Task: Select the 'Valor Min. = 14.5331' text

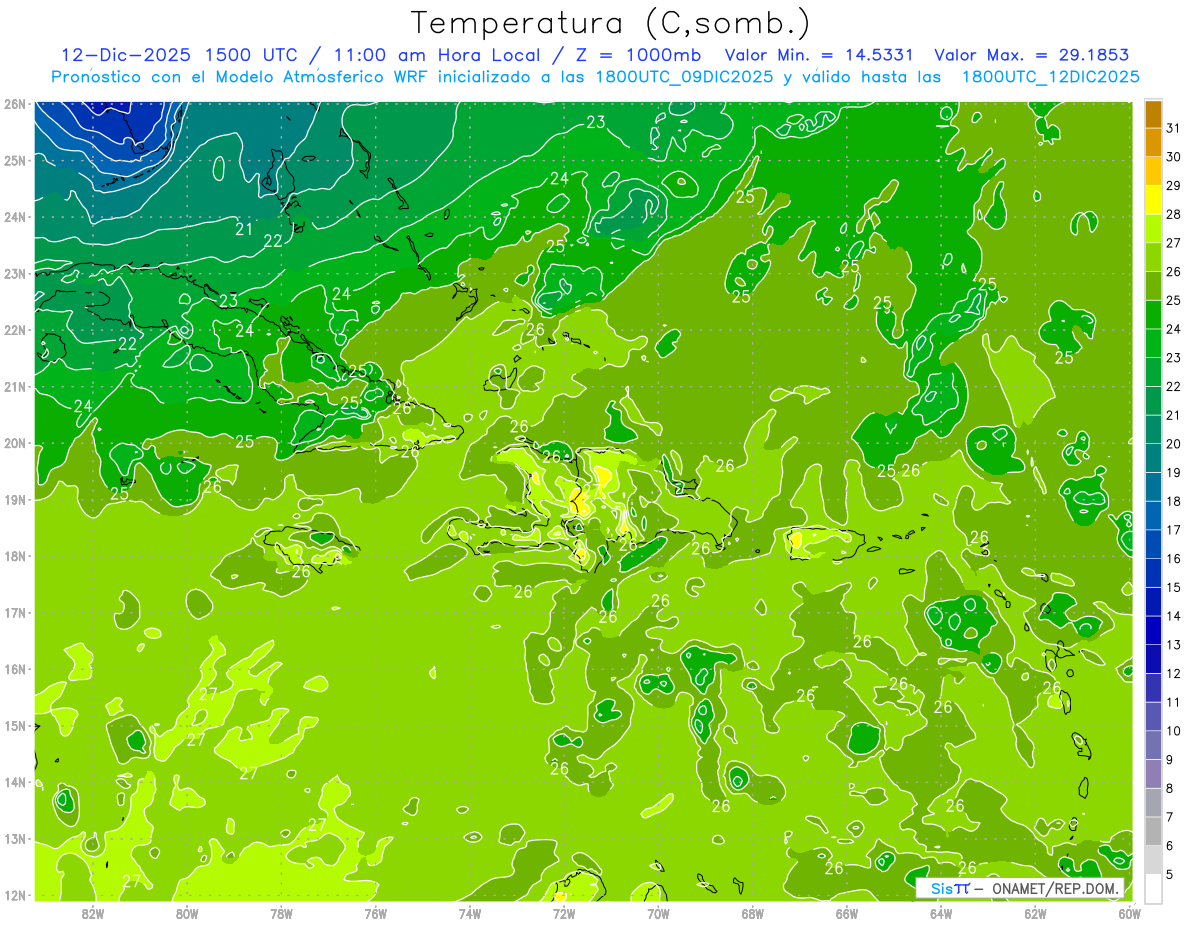Action: click(820, 55)
